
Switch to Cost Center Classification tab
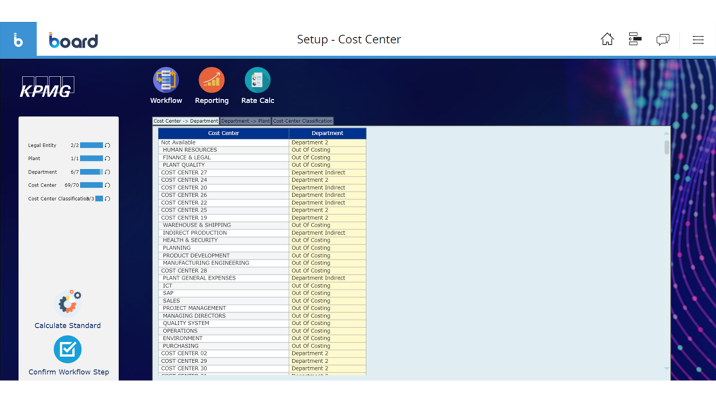click(302, 121)
